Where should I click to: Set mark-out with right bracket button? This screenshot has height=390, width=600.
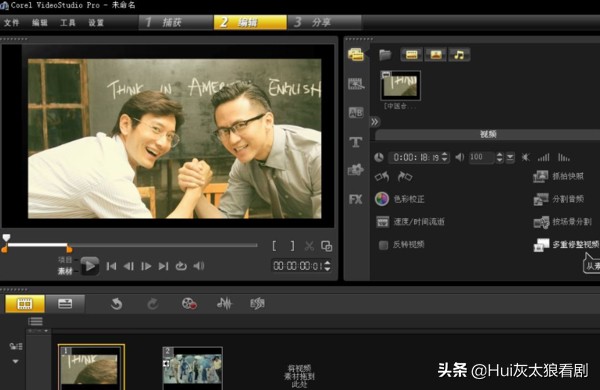292,246
